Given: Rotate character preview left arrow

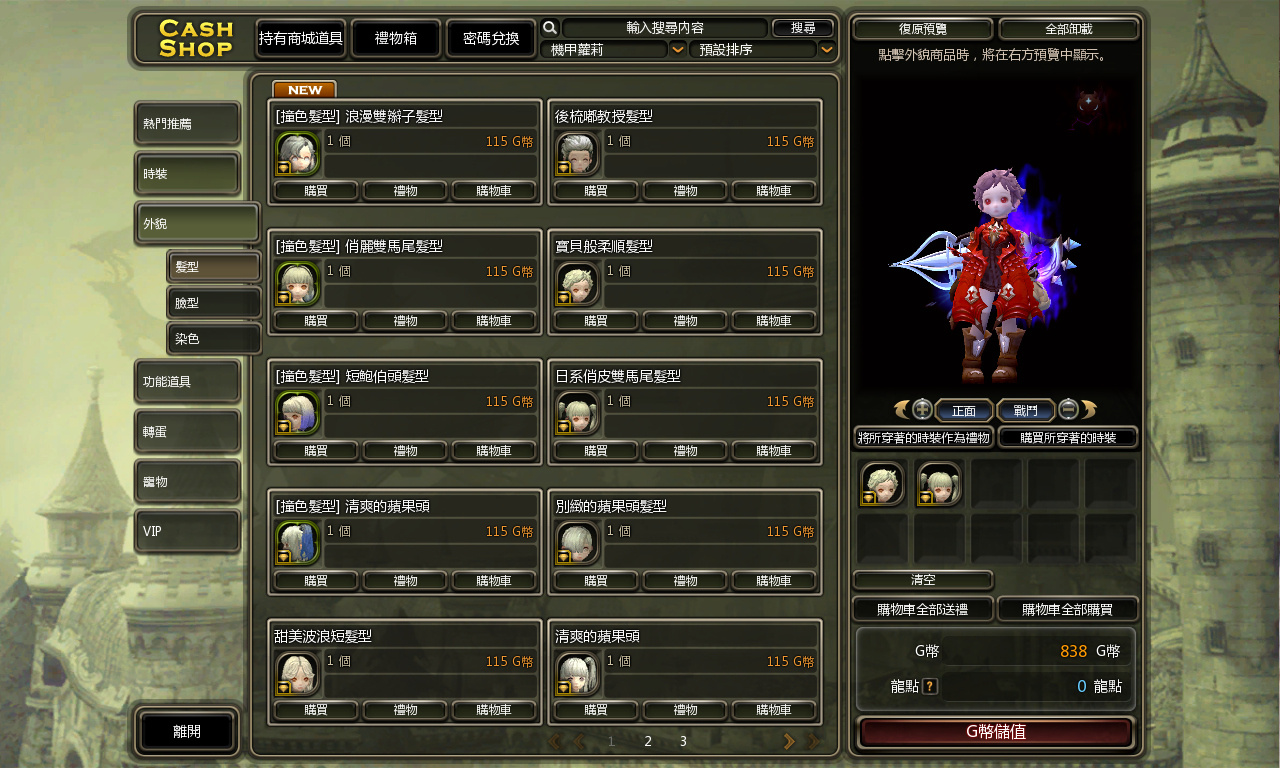Looking at the screenshot, I should (x=902, y=409).
